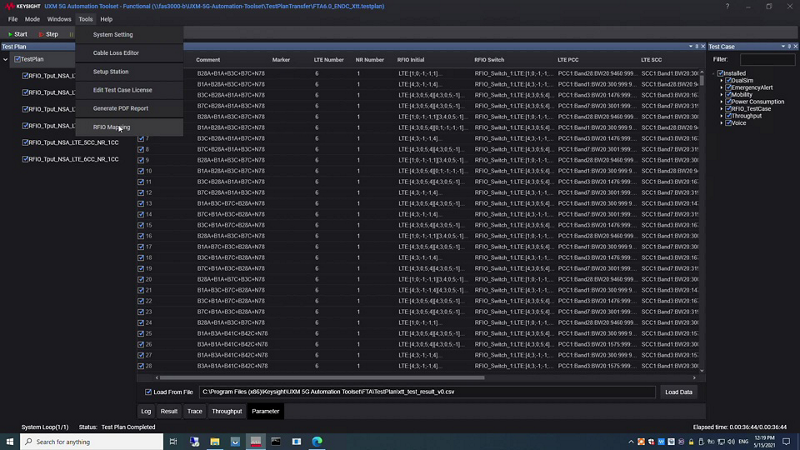This screenshot has height=450, width=800.
Task: Uncheck the Load From File checkbox
Action: click(148, 392)
